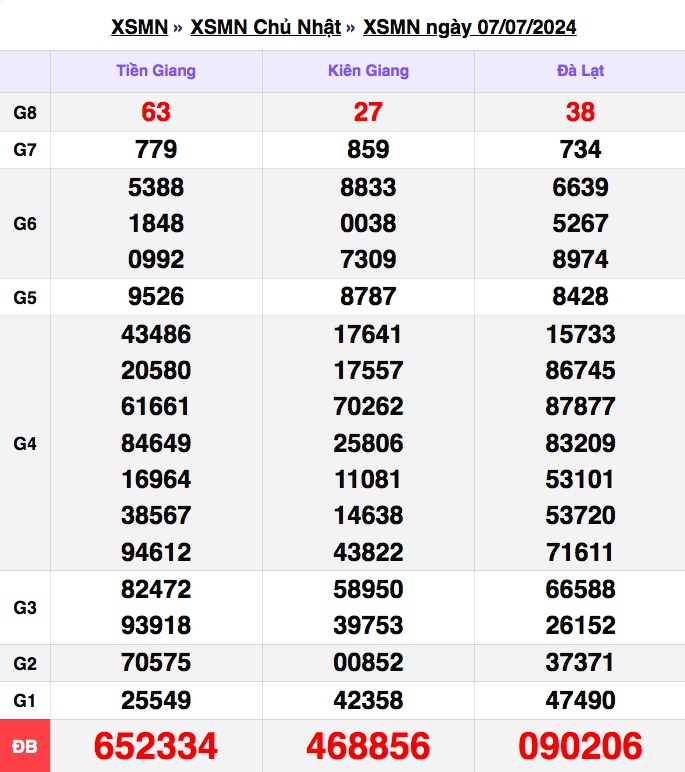Select G3 number 93918
Viewport: 685px width, 772px height.
156,625
